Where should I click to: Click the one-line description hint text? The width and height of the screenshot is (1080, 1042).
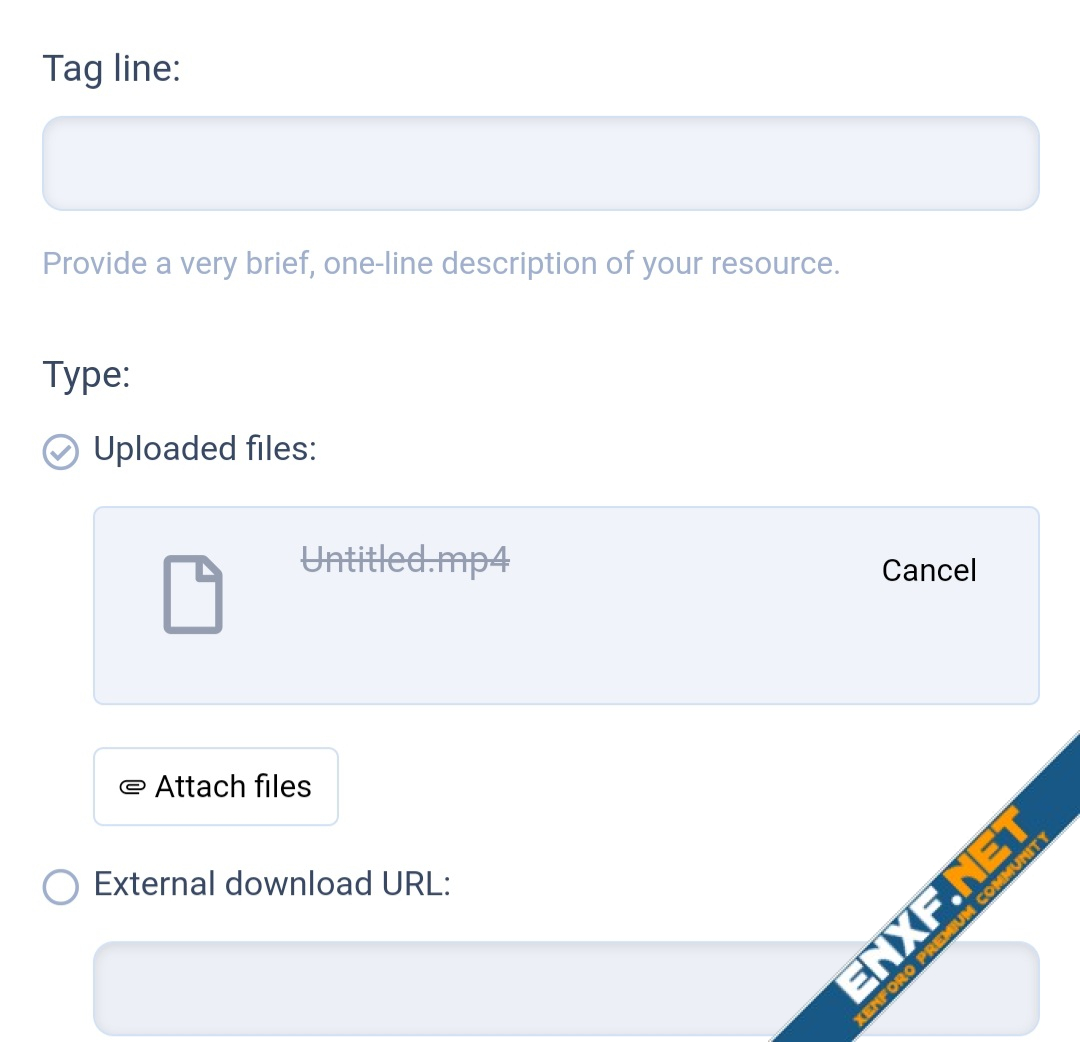440,264
